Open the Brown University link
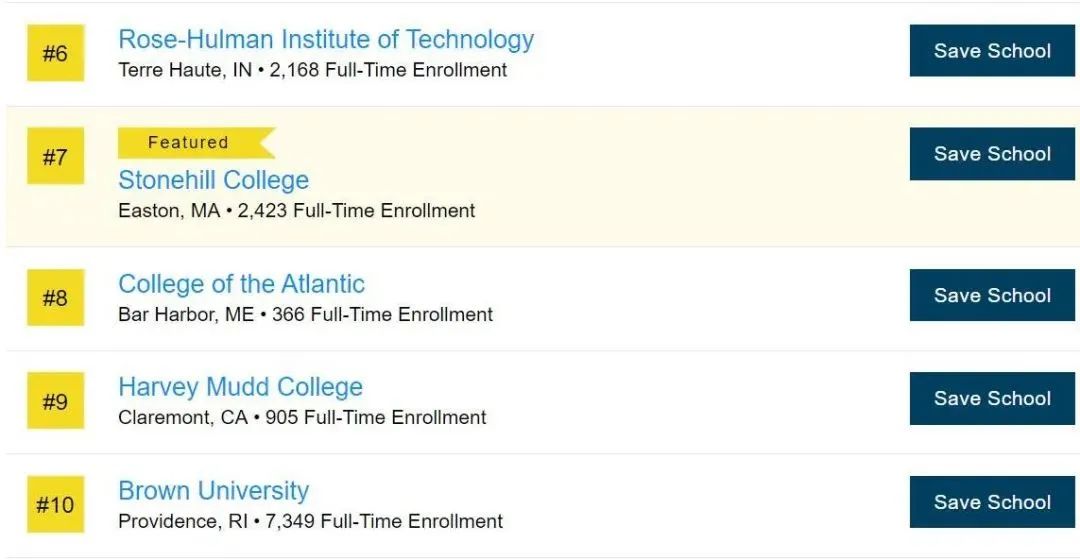The height and width of the screenshot is (560, 1080). coord(214,490)
